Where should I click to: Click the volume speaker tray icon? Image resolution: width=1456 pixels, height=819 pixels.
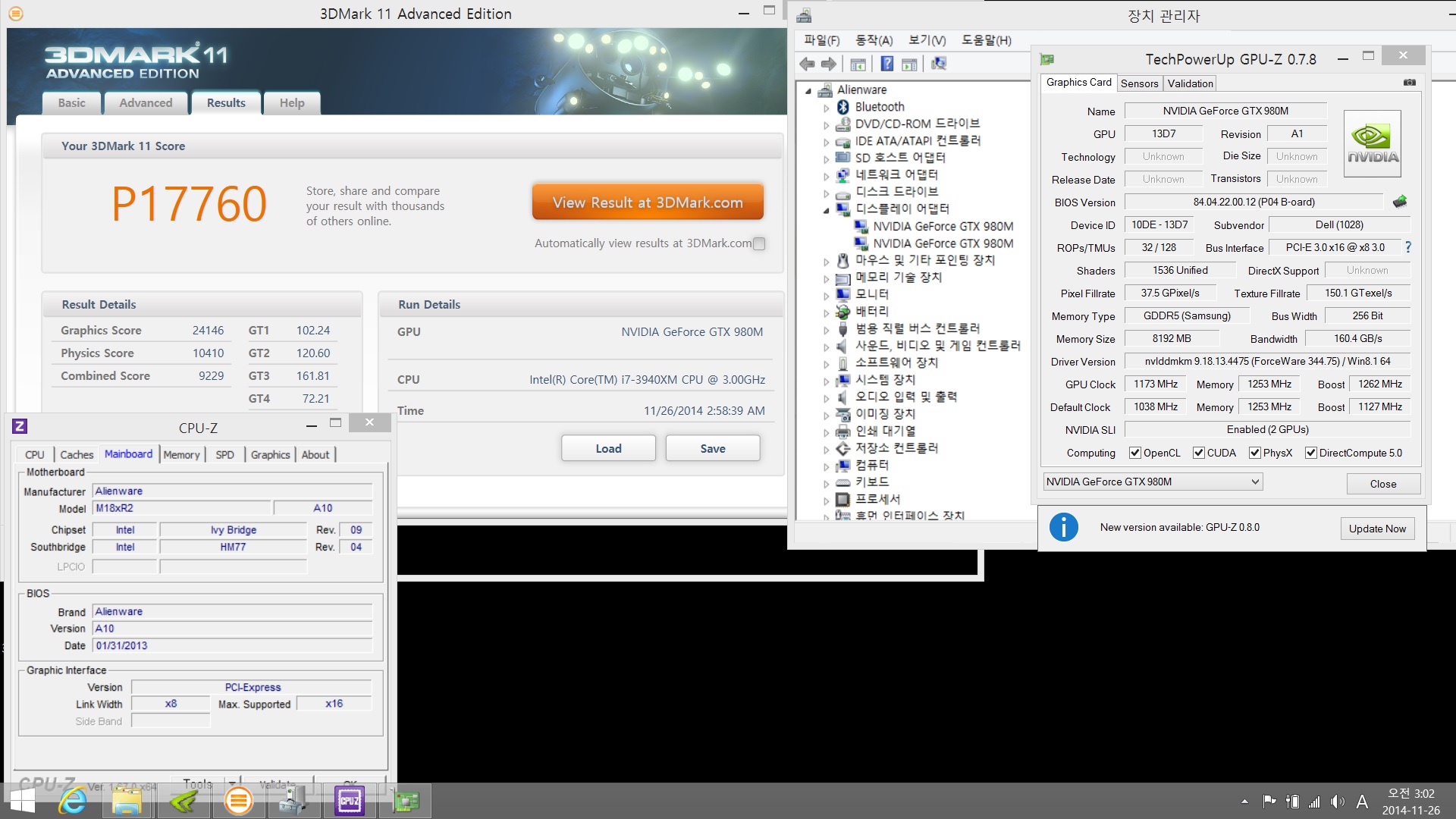tap(1338, 802)
